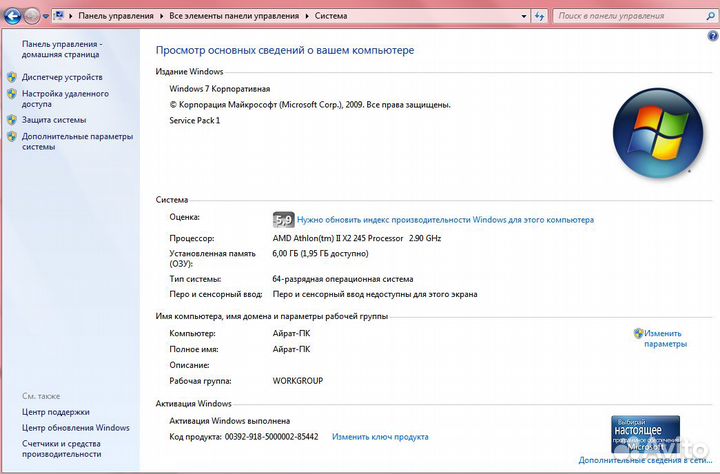Screen dimensions: 720x474
Task: Click the genuine Microsoft software badge
Action: pos(645,433)
